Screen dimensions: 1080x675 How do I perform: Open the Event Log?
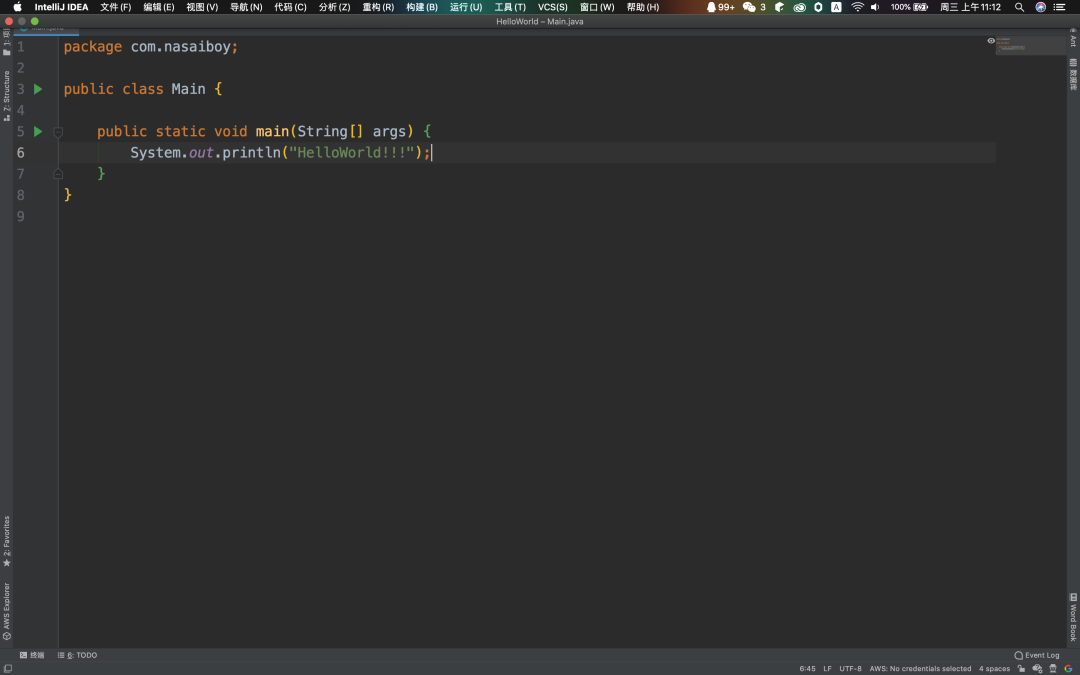pyautogui.click(x=1037, y=655)
